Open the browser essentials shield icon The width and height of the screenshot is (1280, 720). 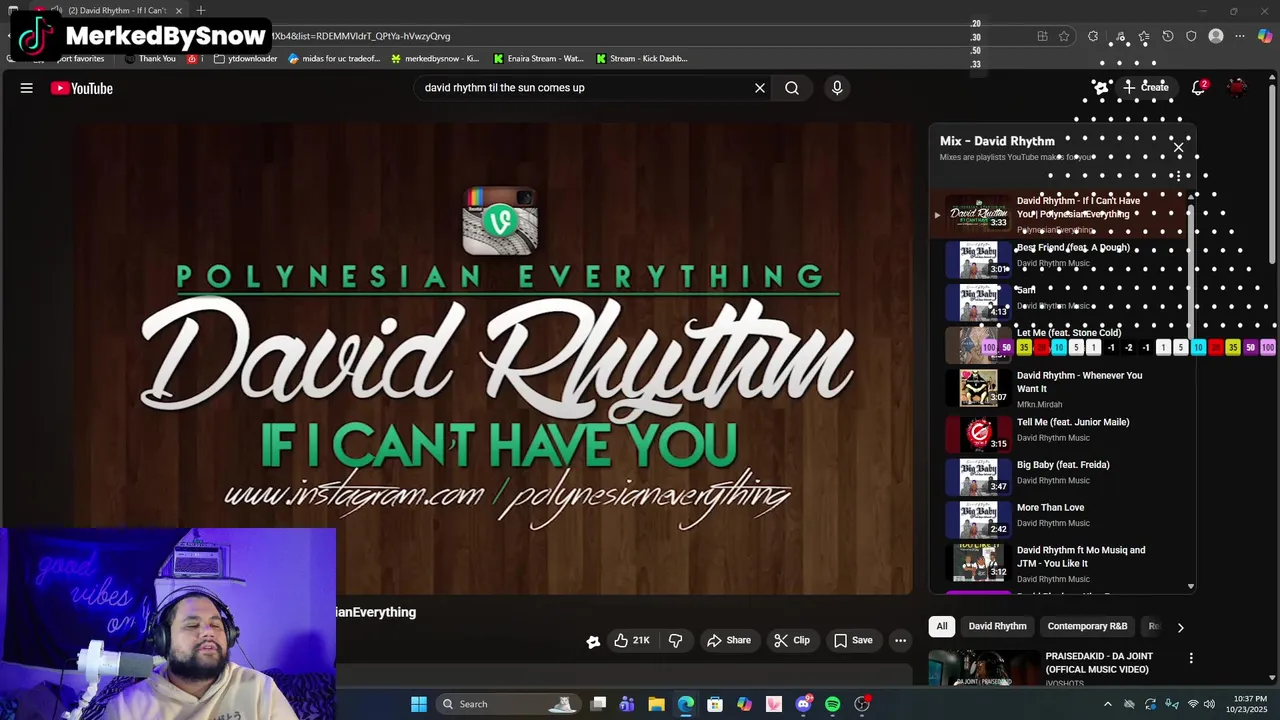pos(1191,36)
